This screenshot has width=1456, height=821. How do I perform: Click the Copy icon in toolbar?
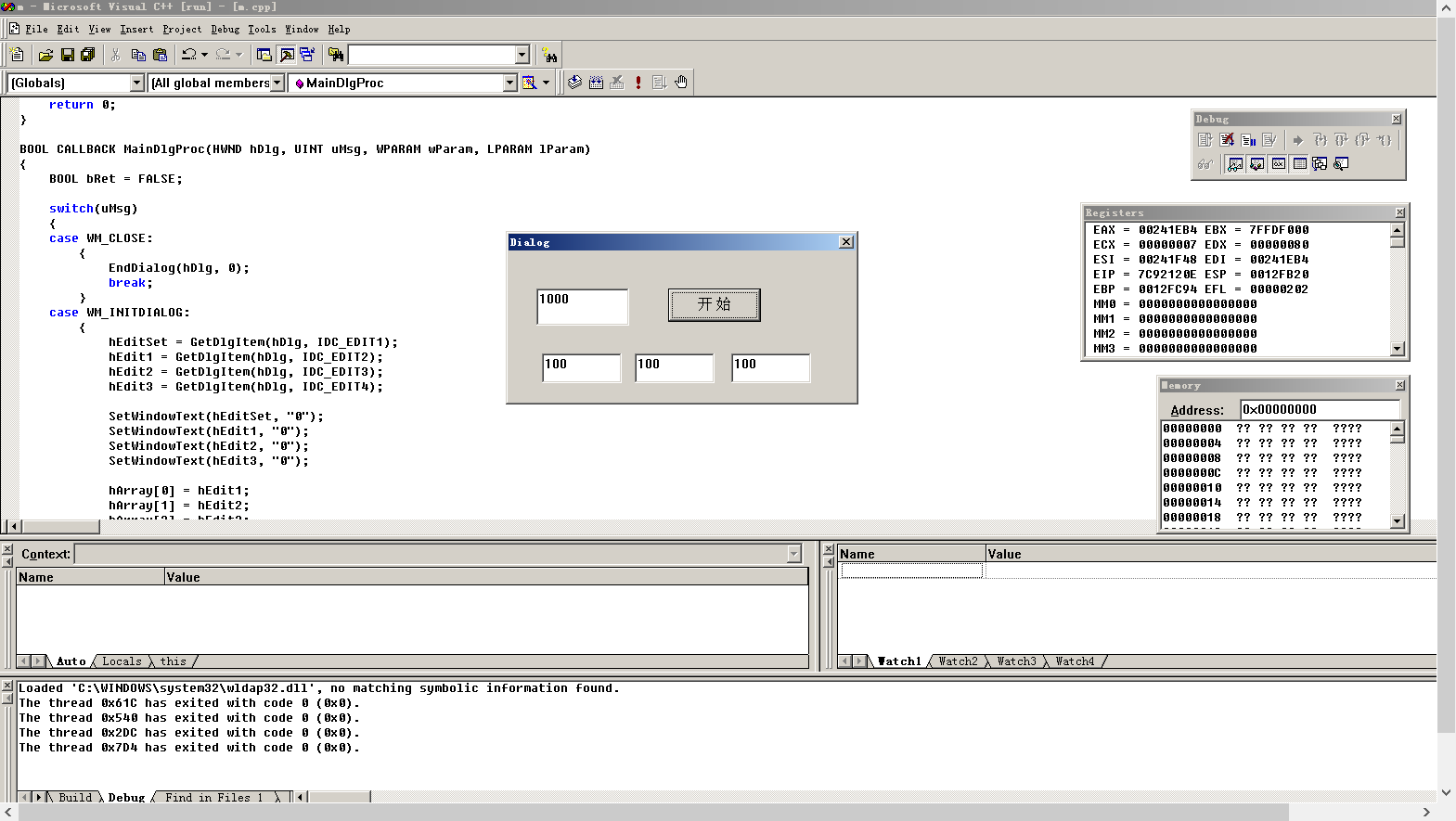click(138, 55)
